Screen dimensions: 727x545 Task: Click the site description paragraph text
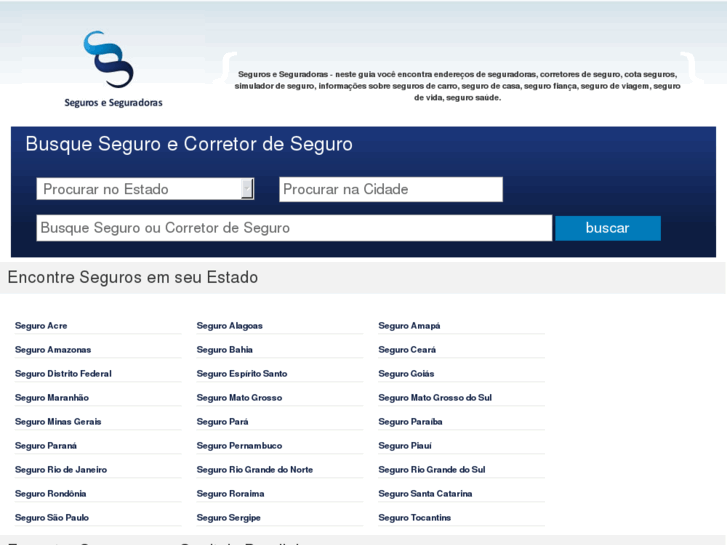[457, 86]
